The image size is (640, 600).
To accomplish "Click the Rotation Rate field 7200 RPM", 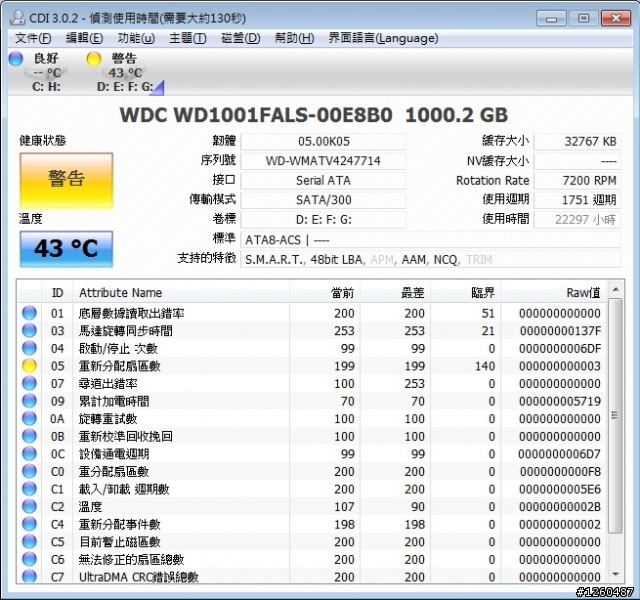I will tap(577, 180).
